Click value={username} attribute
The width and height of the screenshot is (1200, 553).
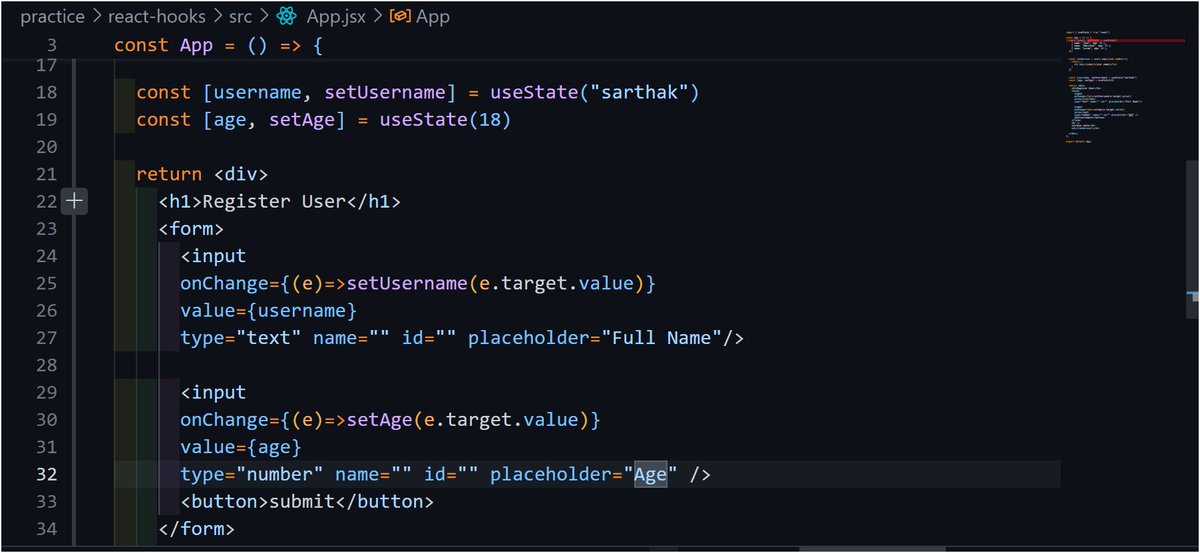coord(268,310)
